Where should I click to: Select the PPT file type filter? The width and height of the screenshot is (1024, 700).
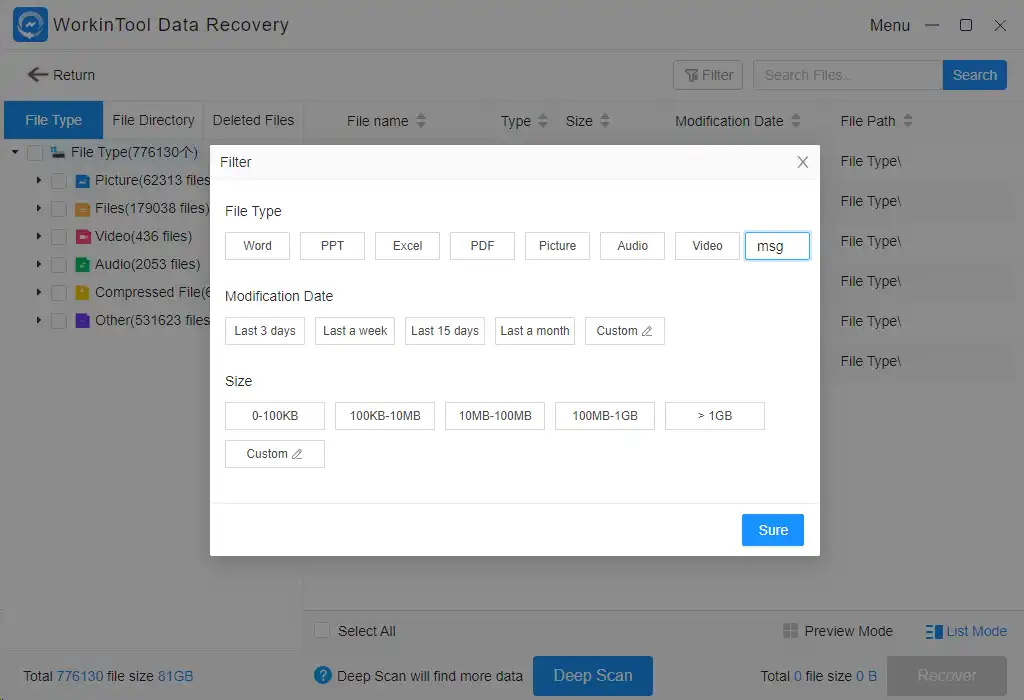tap(332, 246)
